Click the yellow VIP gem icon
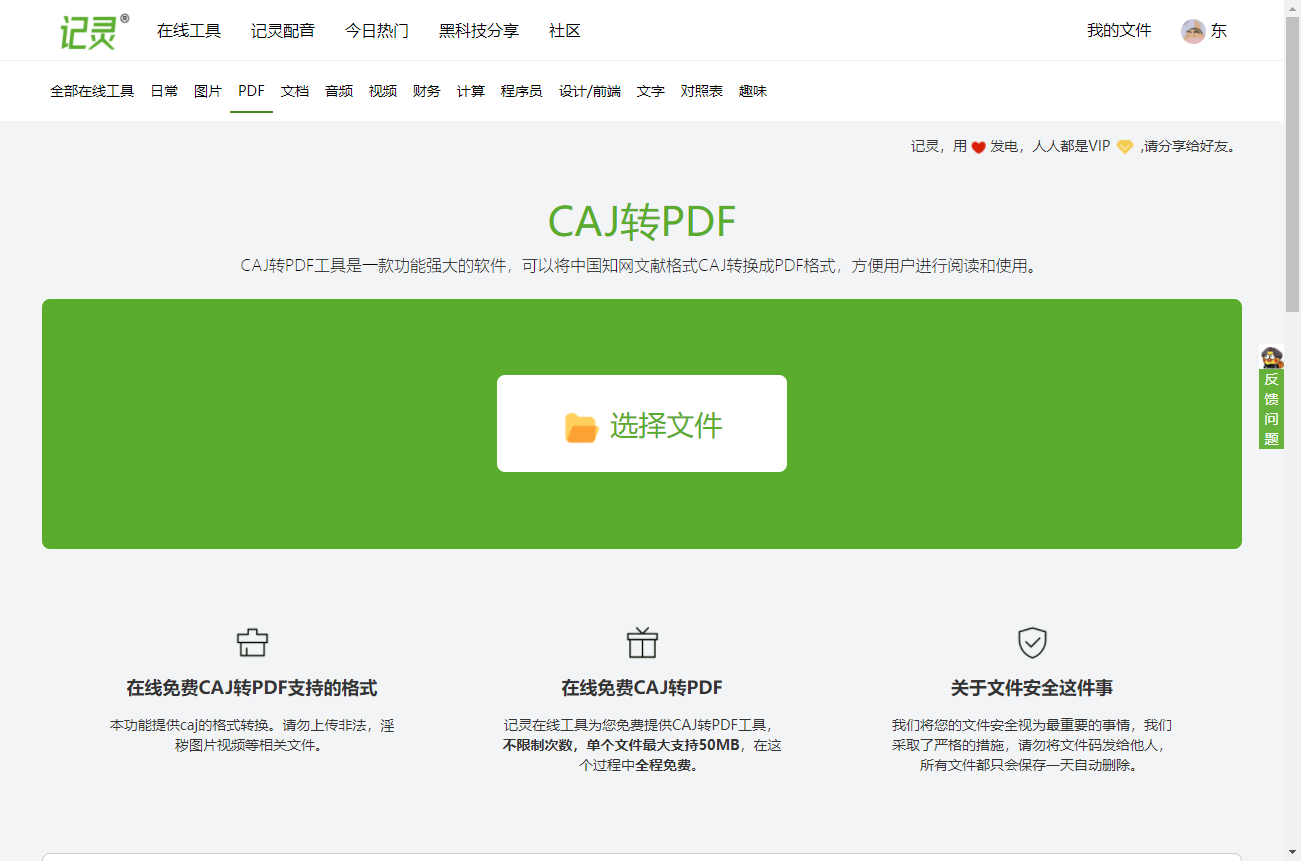Image resolution: width=1301 pixels, height=861 pixels. point(1123,146)
